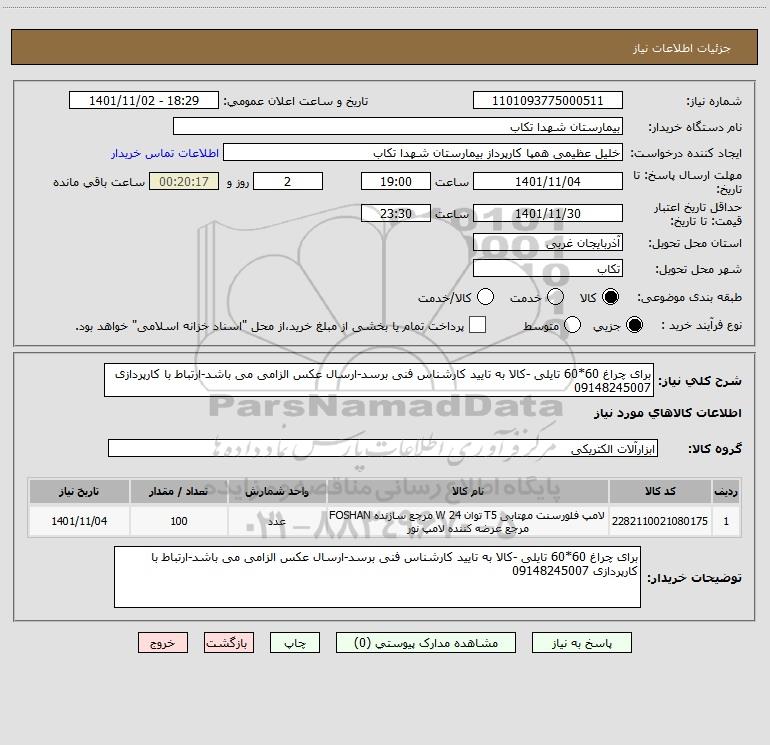This screenshot has width=770, height=745.
Task: Click row number 1 cell
Action: pyautogui.click(x=726, y=521)
